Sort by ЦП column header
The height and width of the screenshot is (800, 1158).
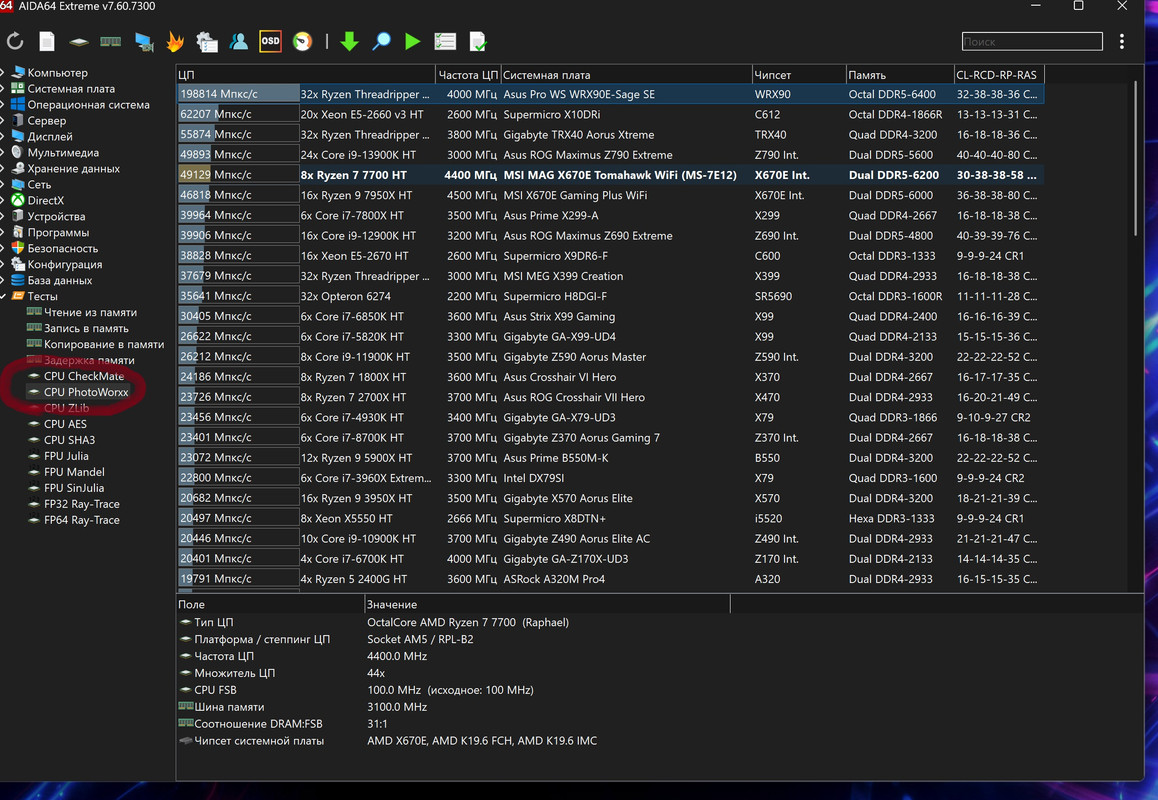coord(306,75)
